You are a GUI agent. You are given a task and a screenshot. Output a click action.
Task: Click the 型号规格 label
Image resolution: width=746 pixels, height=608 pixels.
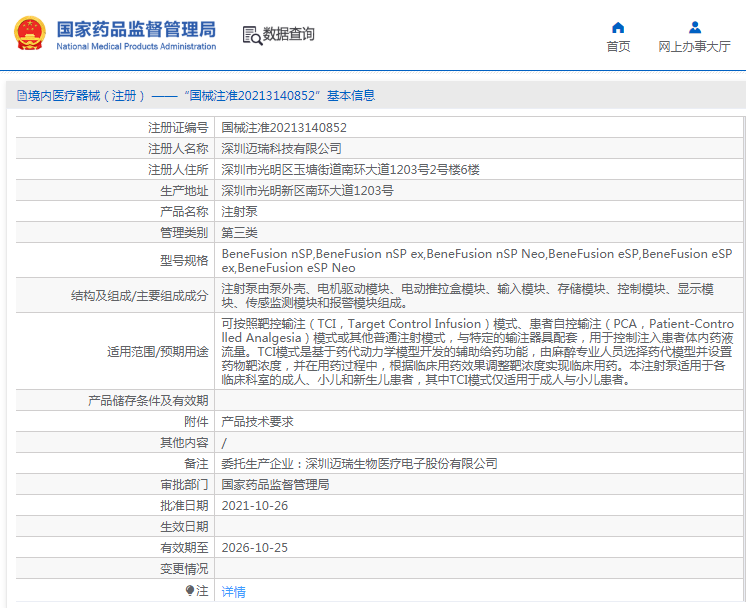(184, 261)
